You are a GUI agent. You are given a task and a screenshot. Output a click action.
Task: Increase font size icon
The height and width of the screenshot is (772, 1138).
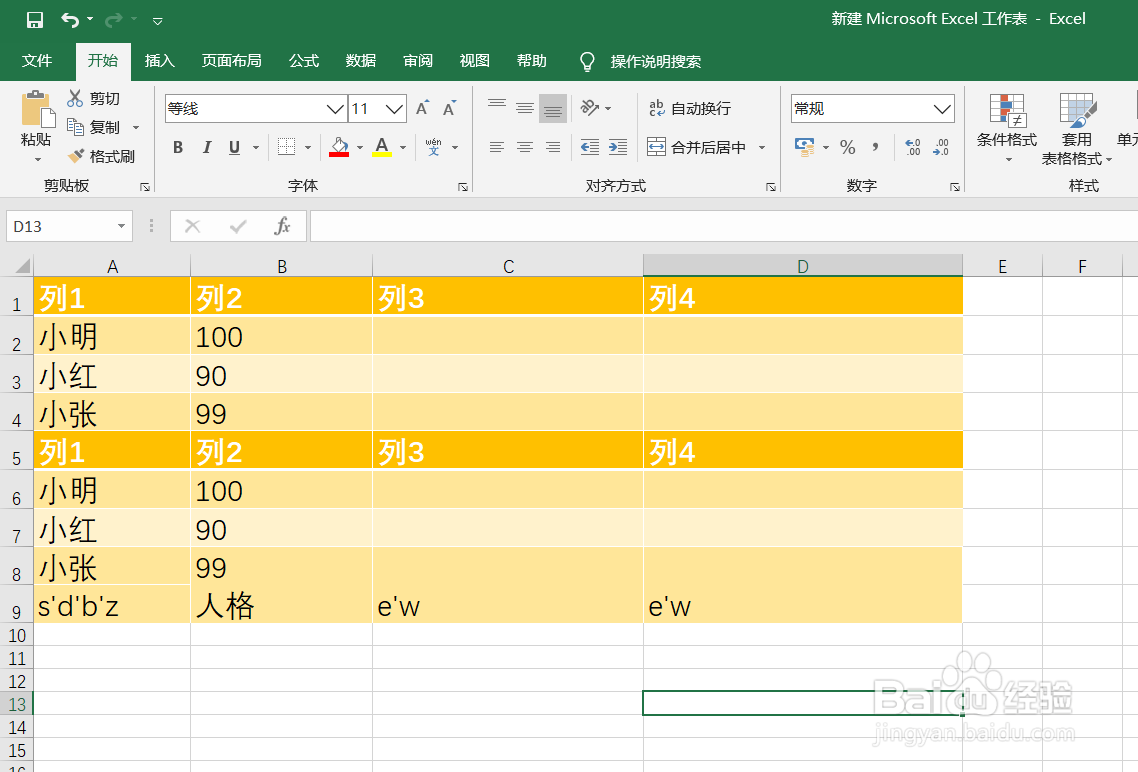(423, 108)
